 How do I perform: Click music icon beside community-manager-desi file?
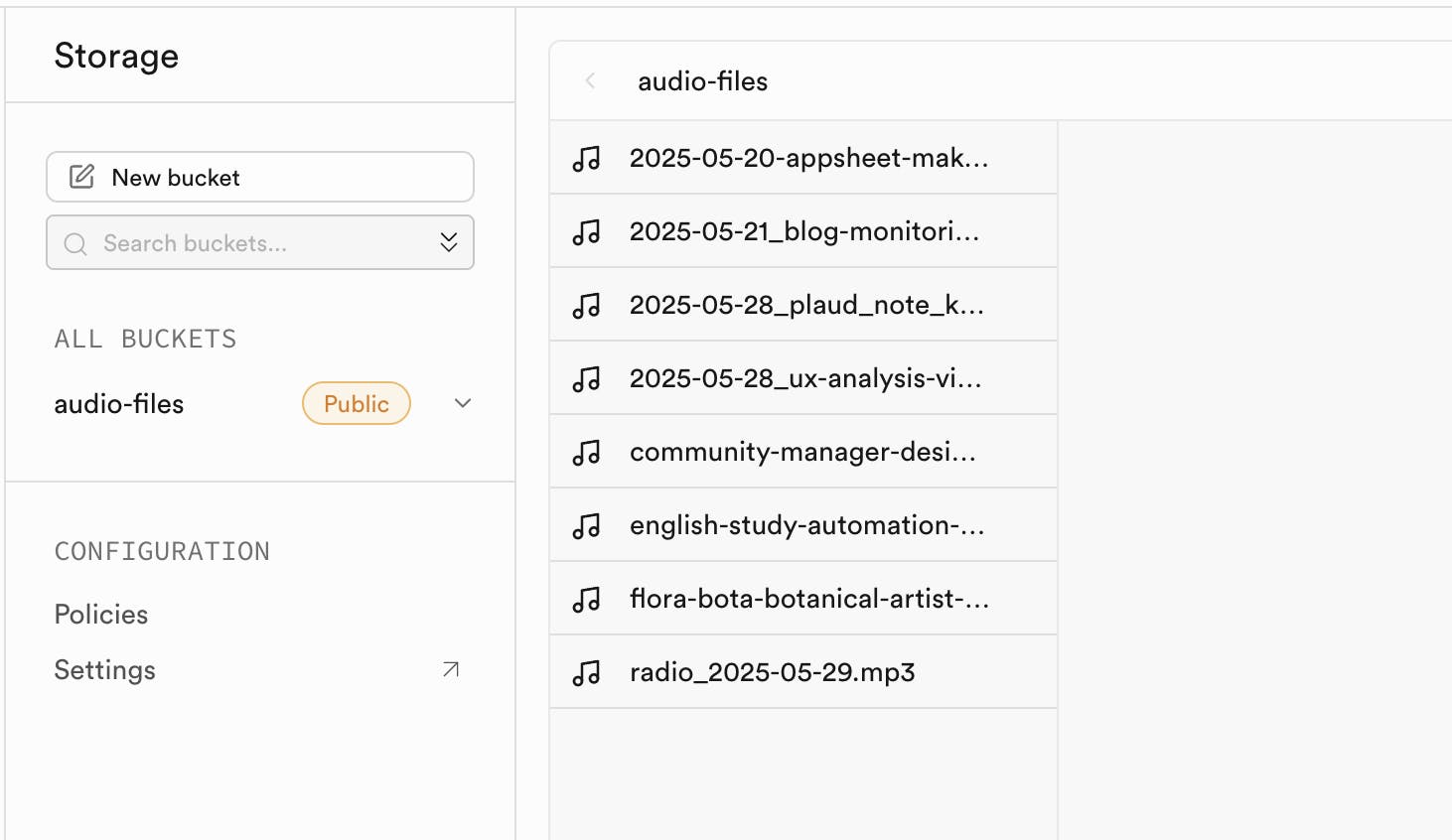(x=587, y=452)
